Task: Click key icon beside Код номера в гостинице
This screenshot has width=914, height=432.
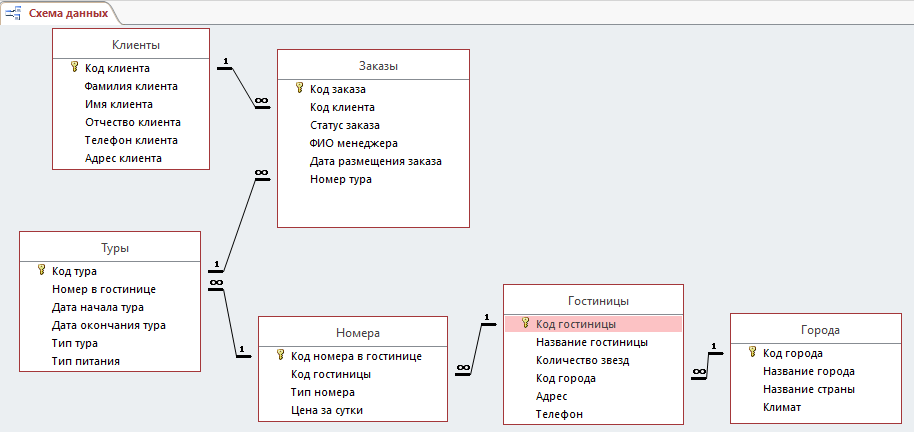Action: point(280,354)
